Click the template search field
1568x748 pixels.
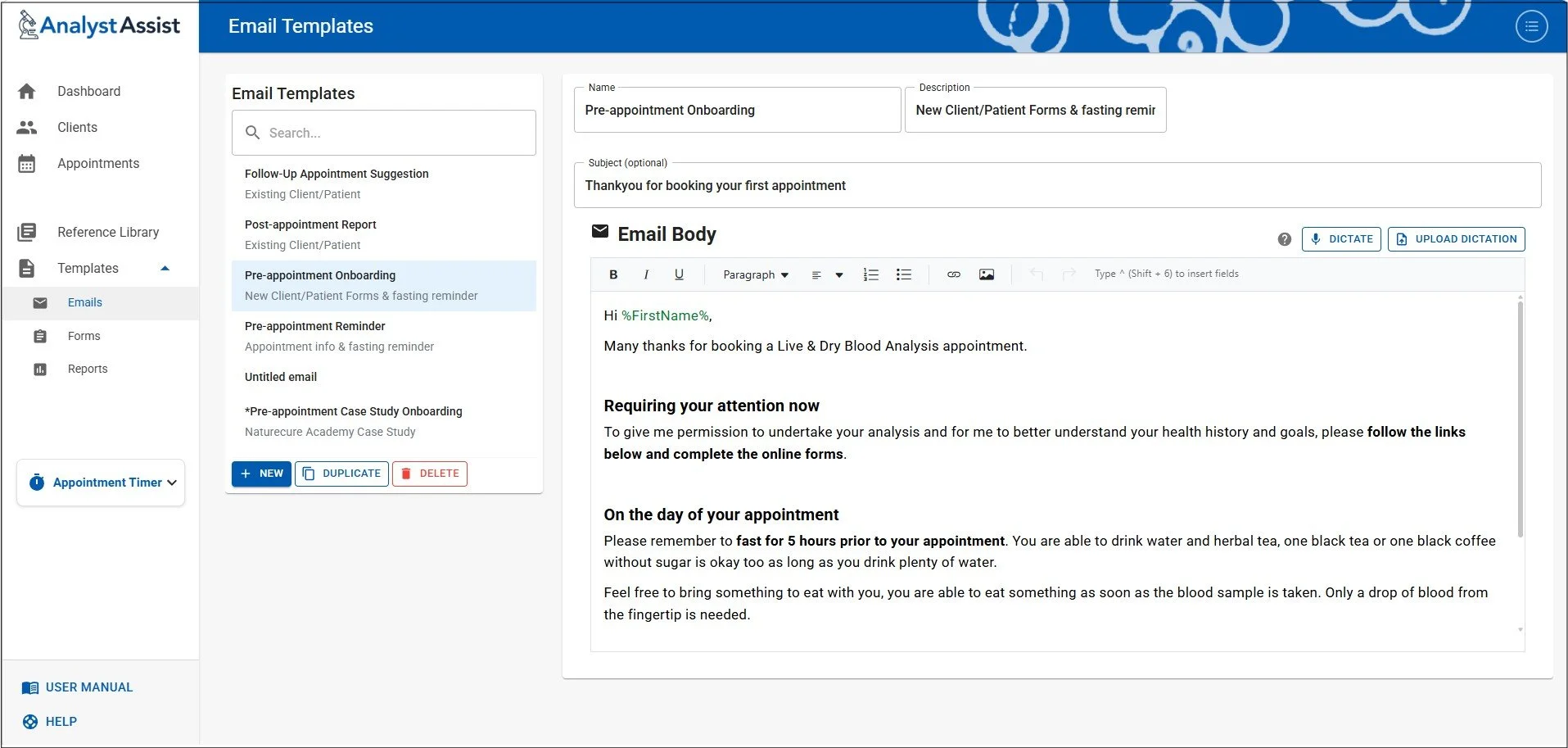pos(383,133)
